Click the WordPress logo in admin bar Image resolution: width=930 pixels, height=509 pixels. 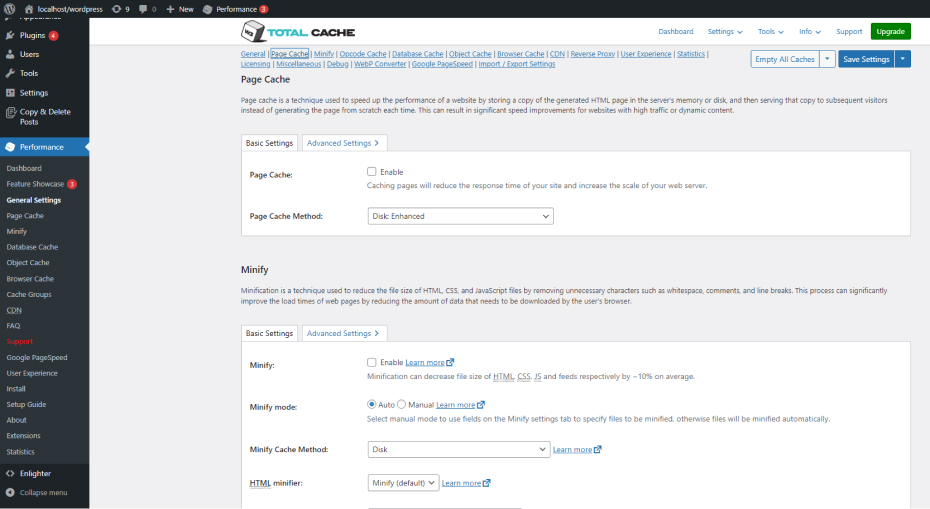[x=9, y=9]
